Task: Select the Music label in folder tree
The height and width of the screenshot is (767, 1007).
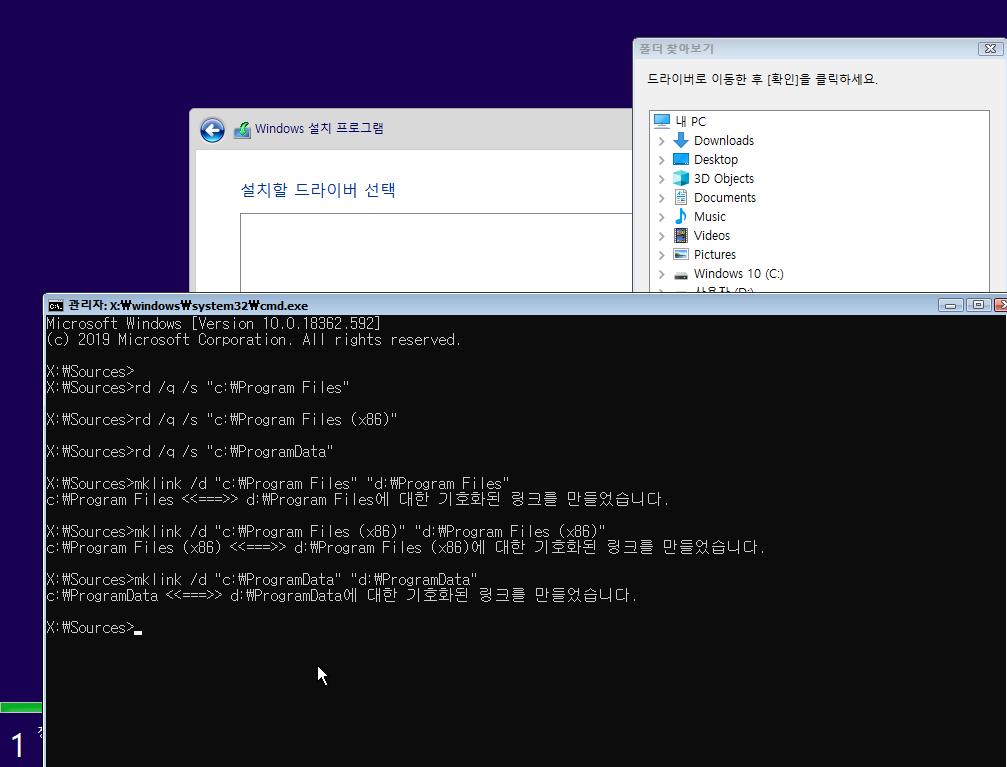Action: click(x=710, y=216)
